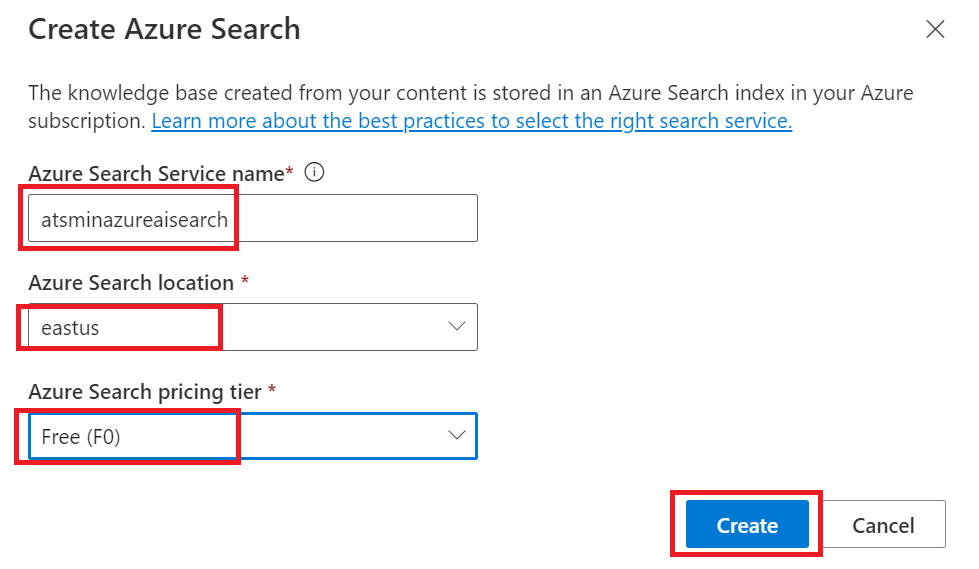Click the Create button
979x569 pixels.
click(747, 524)
